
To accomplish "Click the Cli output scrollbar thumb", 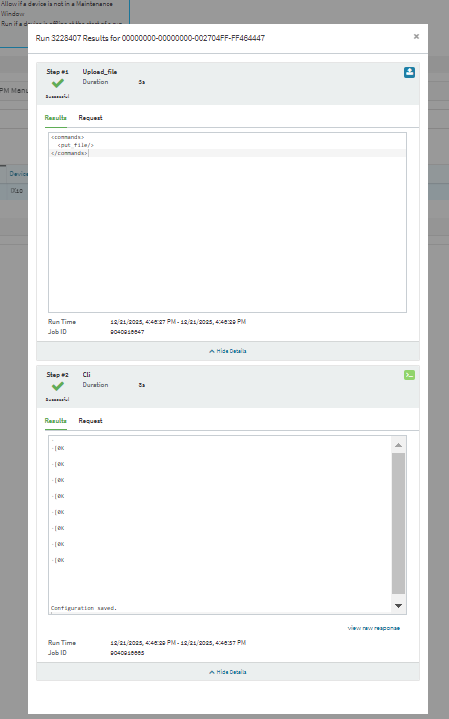I will coord(399,523).
